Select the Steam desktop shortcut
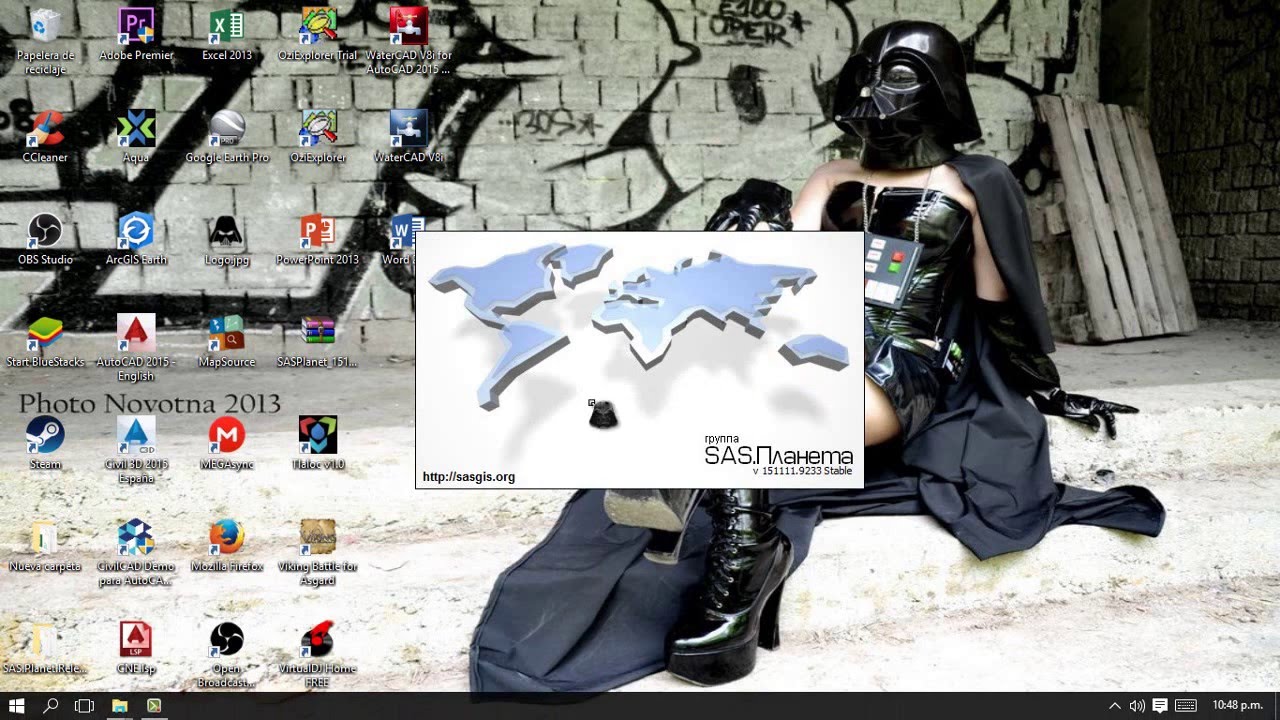 45,443
